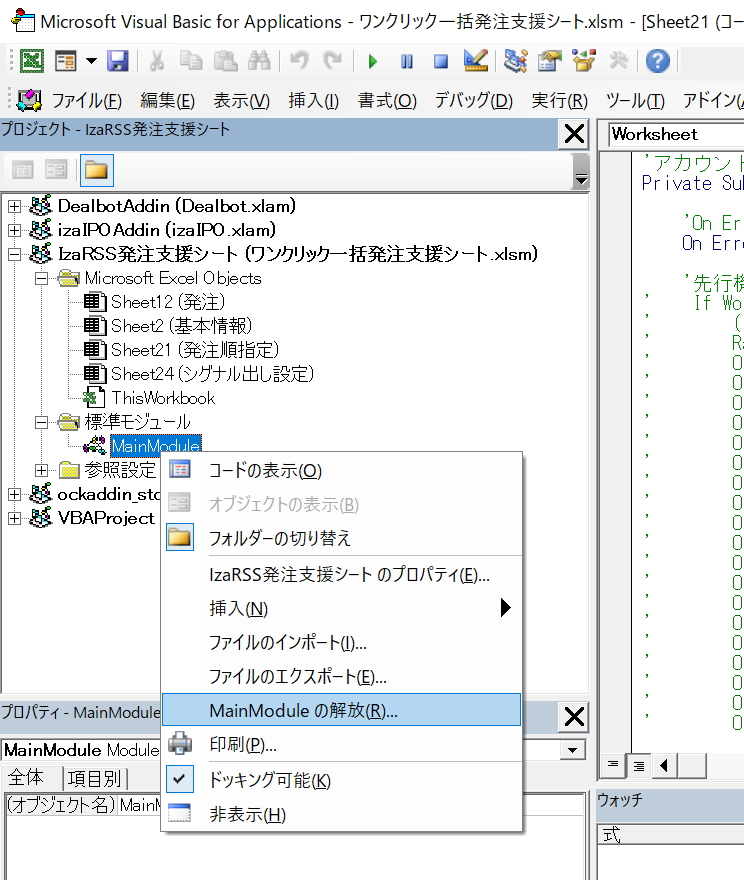Expand the DealbotAddin project node

(x=15, y=207)
